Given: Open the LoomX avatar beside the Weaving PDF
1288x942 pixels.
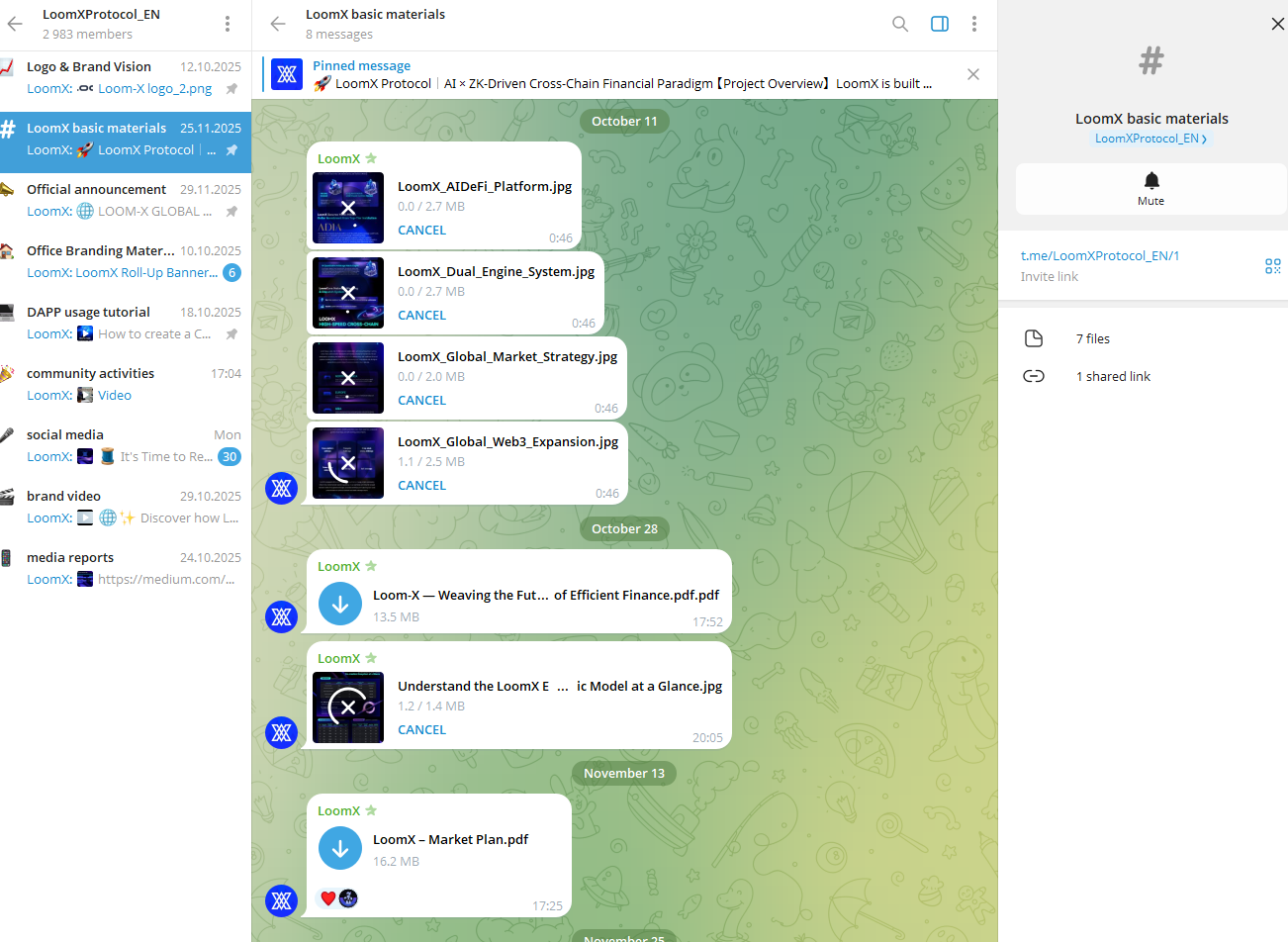Looking at the screenshot, I should coord(282,616).
